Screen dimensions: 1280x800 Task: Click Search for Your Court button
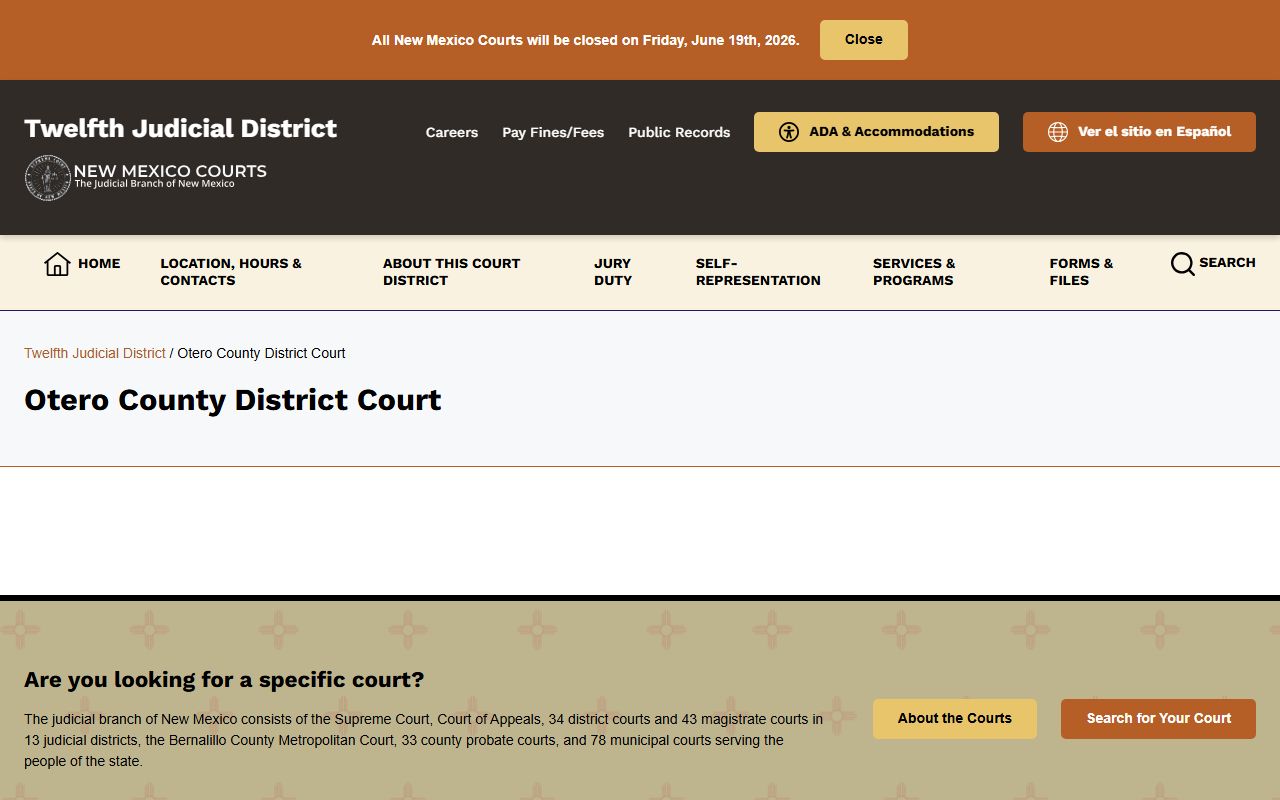pos(1158,719)
